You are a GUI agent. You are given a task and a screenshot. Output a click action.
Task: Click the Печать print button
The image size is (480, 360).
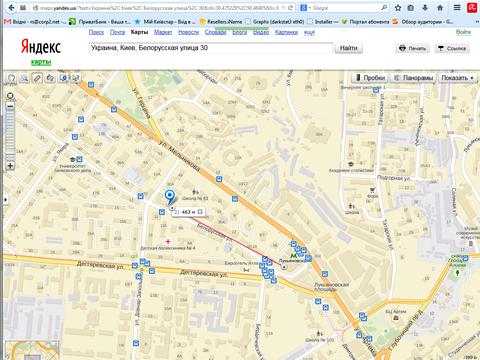click(413, 48)
